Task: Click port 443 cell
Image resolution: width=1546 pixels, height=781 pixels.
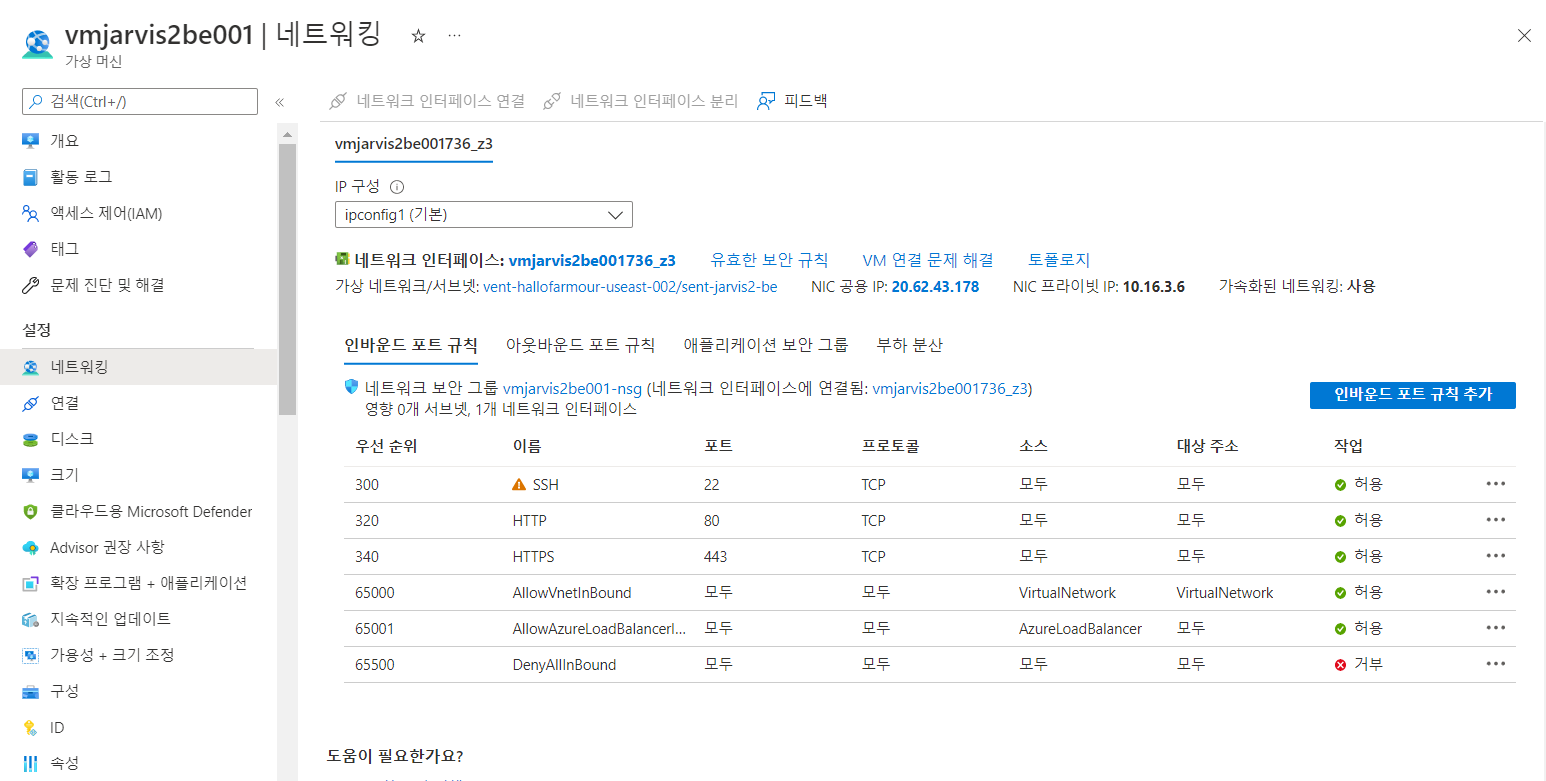Action: (716, 557)
